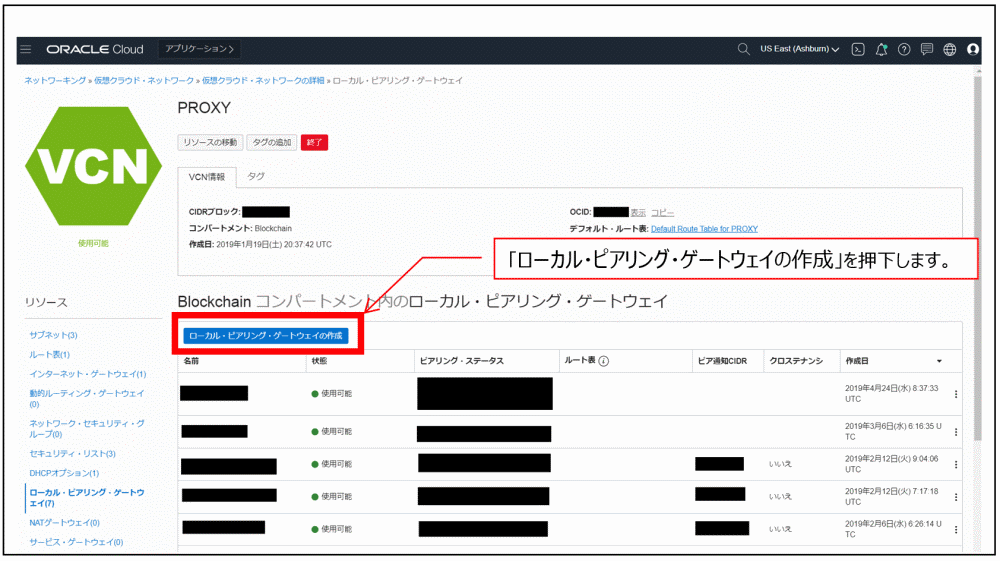Click the green VCN hexagon image
This screenshot has height=561, width=1000.
[x=93, y=166]
